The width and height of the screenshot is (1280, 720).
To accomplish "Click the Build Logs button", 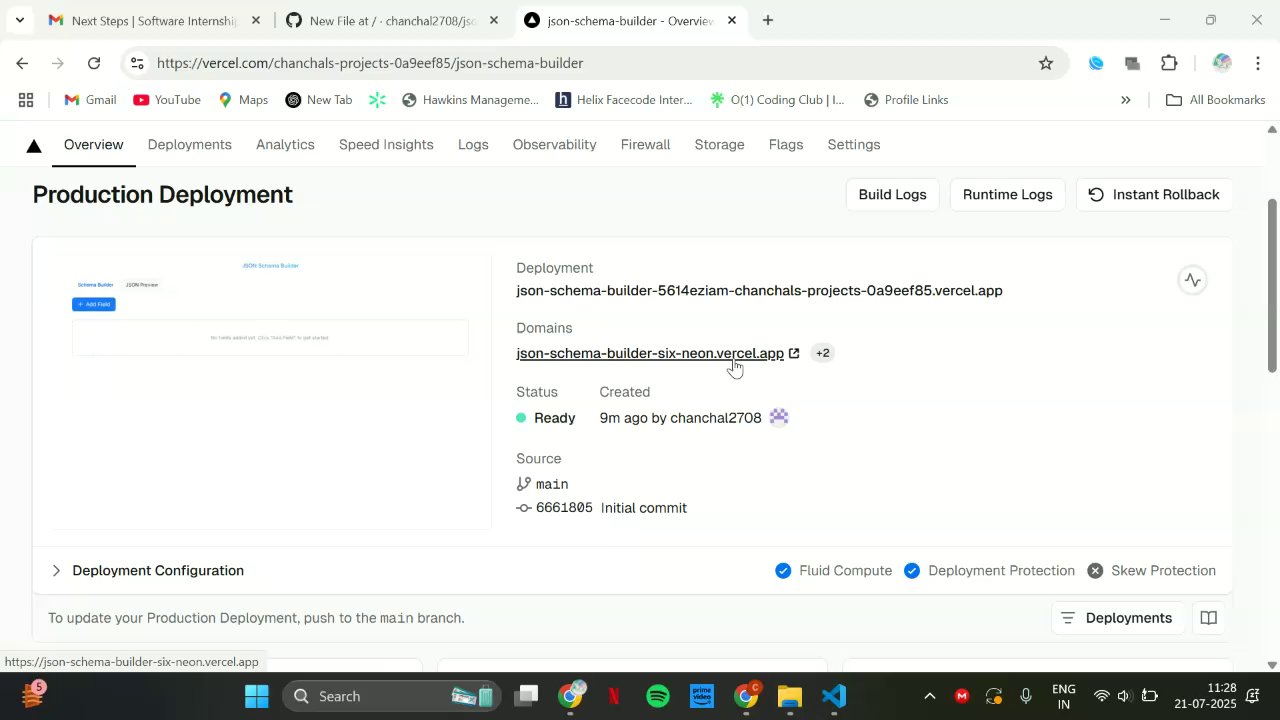I will tap(892, 195).
